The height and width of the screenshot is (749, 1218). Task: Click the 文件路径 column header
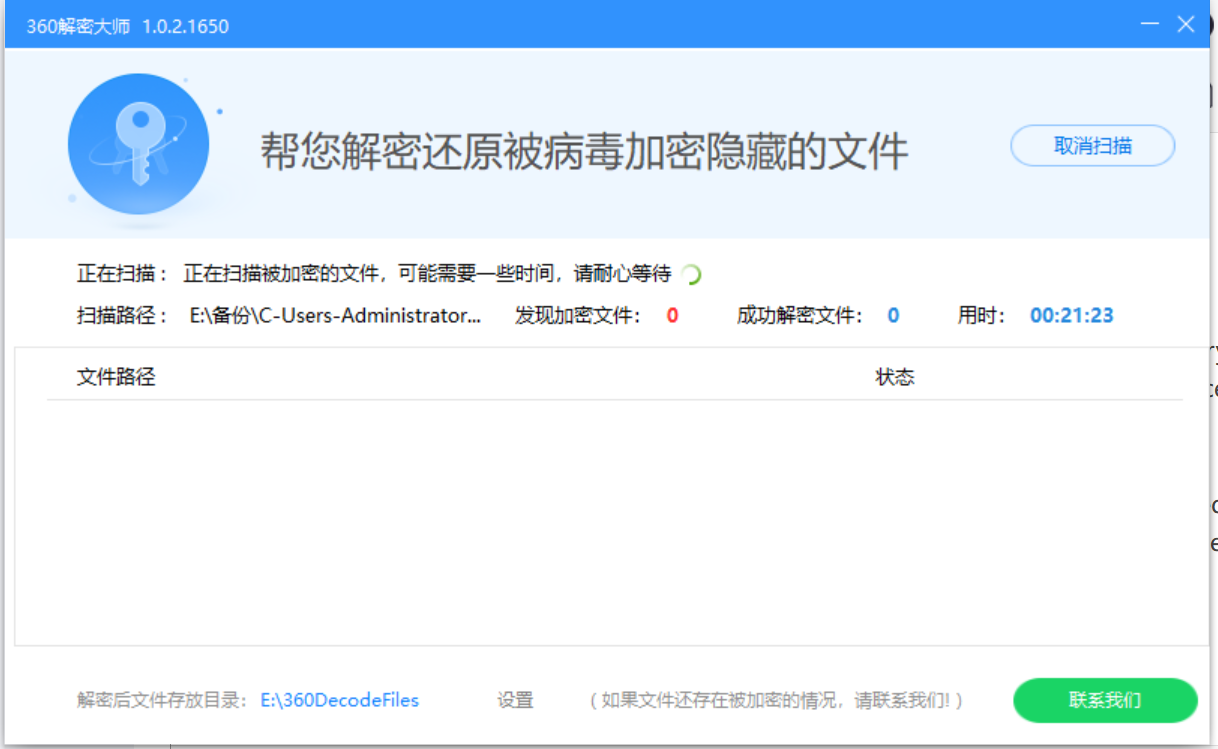pyautogui.click(x=116, y=377)
